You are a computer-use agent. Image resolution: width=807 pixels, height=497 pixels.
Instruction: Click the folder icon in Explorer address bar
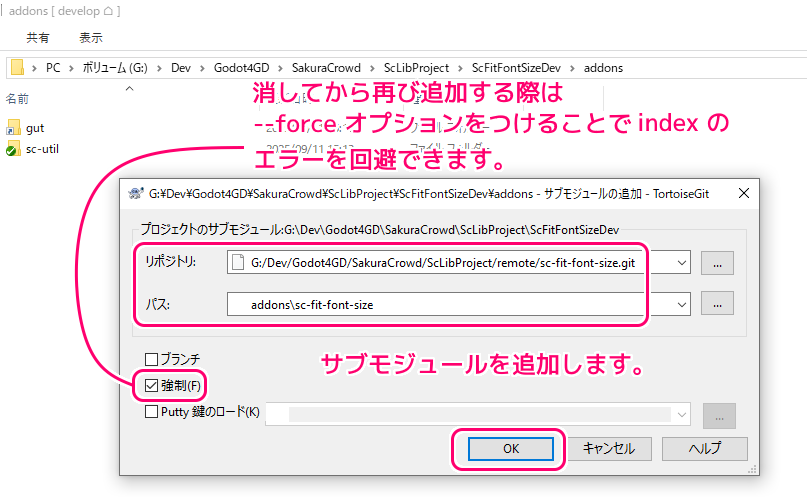[x=17, y=67]
